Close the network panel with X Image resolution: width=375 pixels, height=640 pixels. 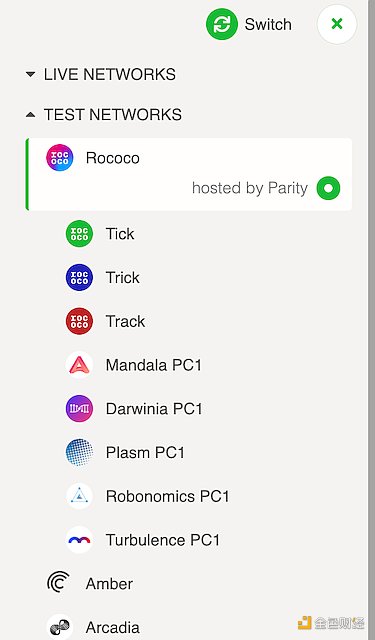337,24
